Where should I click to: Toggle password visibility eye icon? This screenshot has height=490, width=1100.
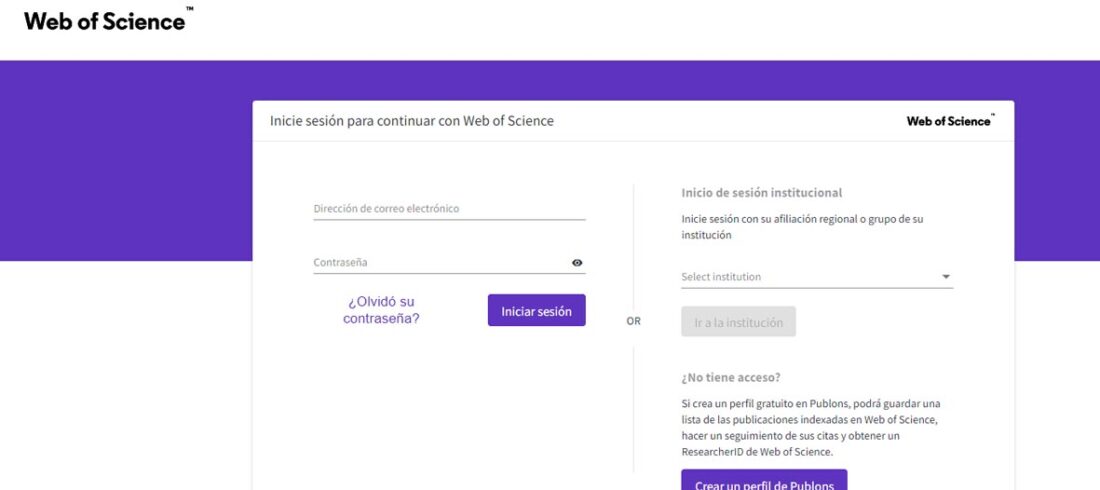tap(577, 263)
